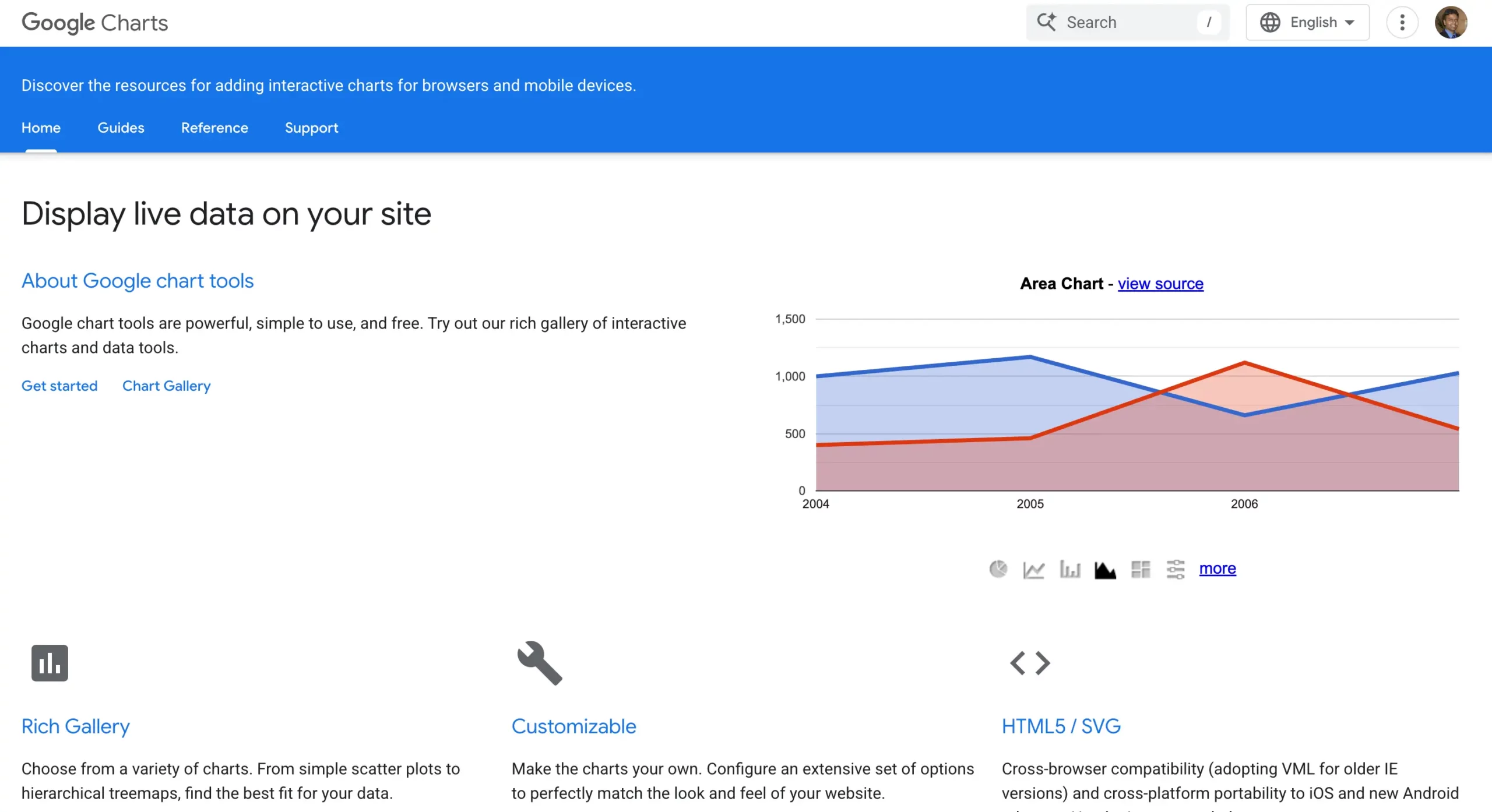
Task: Click the Area Chart title text
Action: pyautogui.click(x=1061, y=284)
